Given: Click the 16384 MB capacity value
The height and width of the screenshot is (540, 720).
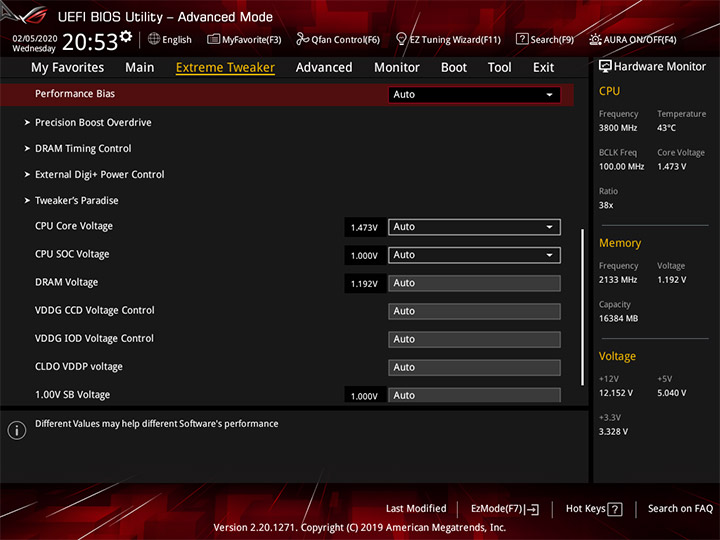Looking at the screenshot, I should [x=618, y=318].
